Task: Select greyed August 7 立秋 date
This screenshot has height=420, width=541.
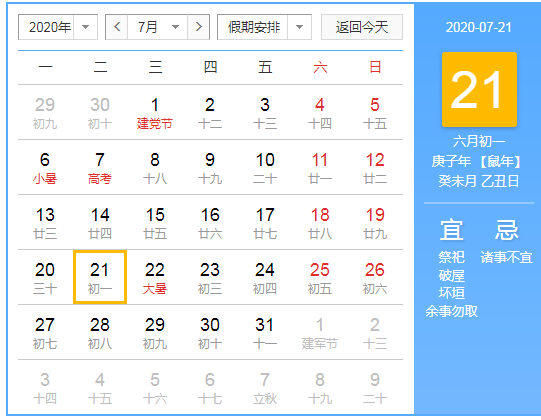Action: point(265,387)
